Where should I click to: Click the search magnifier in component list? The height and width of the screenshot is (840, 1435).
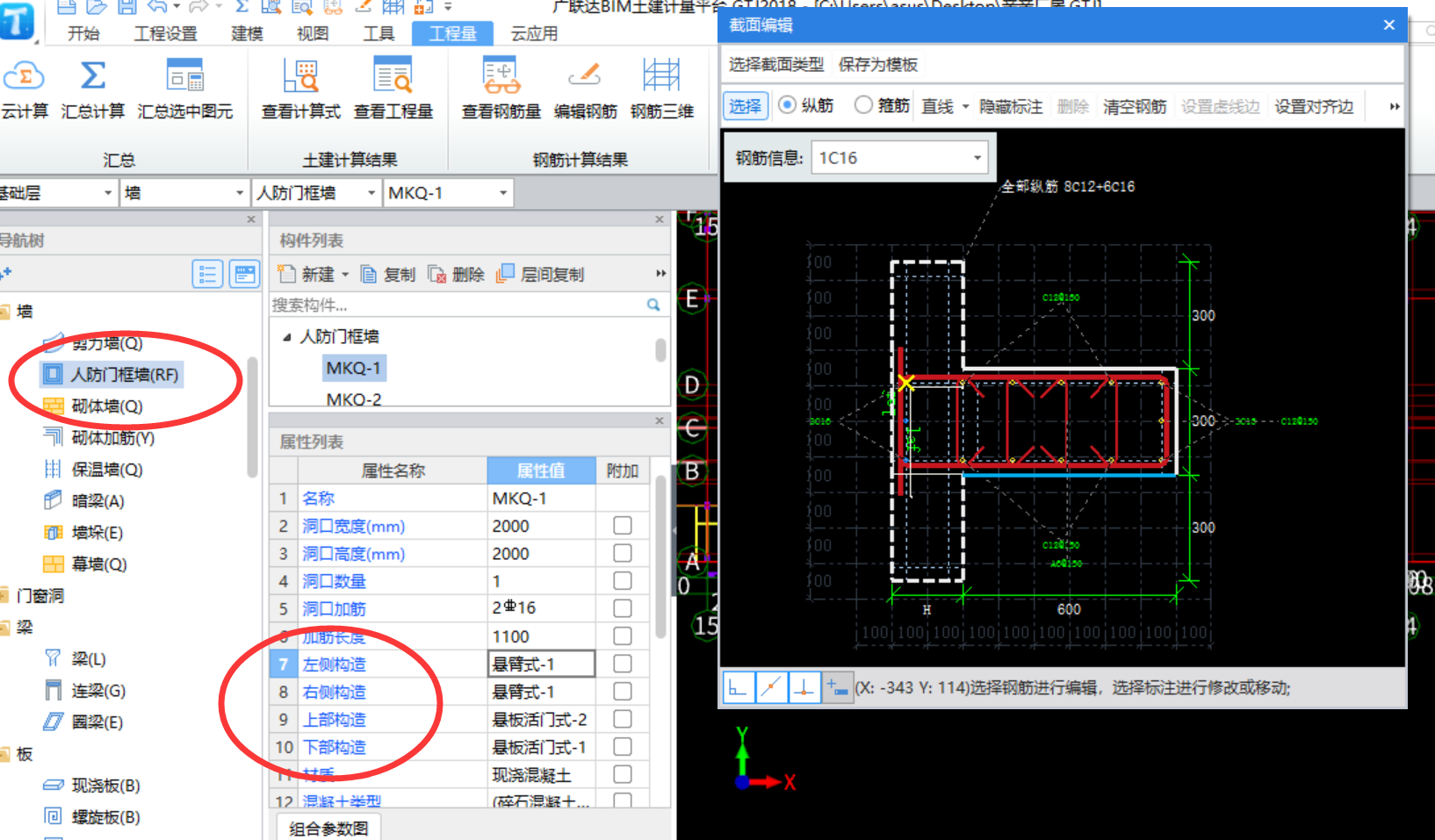pyautogui.click(x=653, y=305)
